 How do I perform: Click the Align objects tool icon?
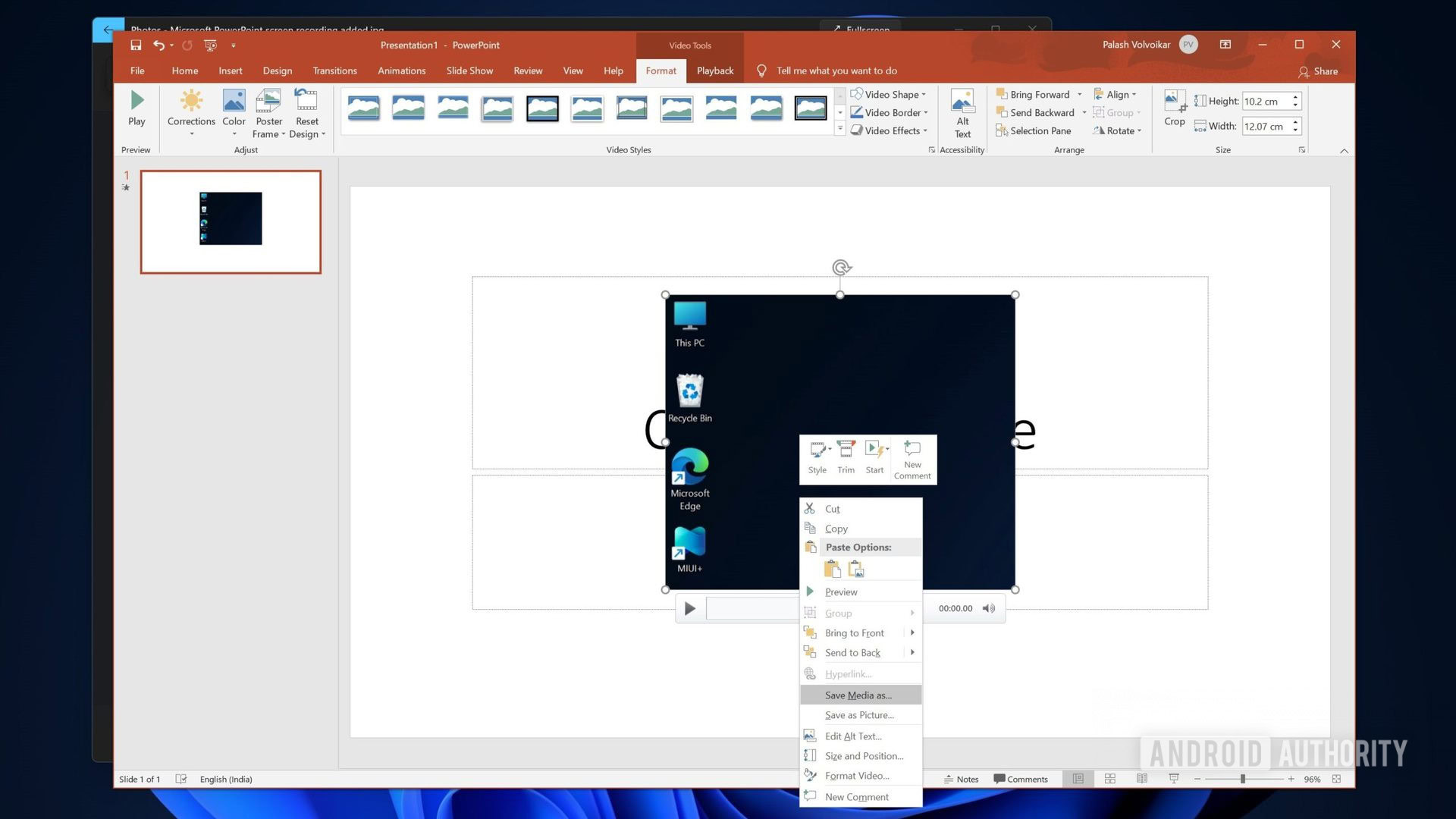coord(1117,93)
